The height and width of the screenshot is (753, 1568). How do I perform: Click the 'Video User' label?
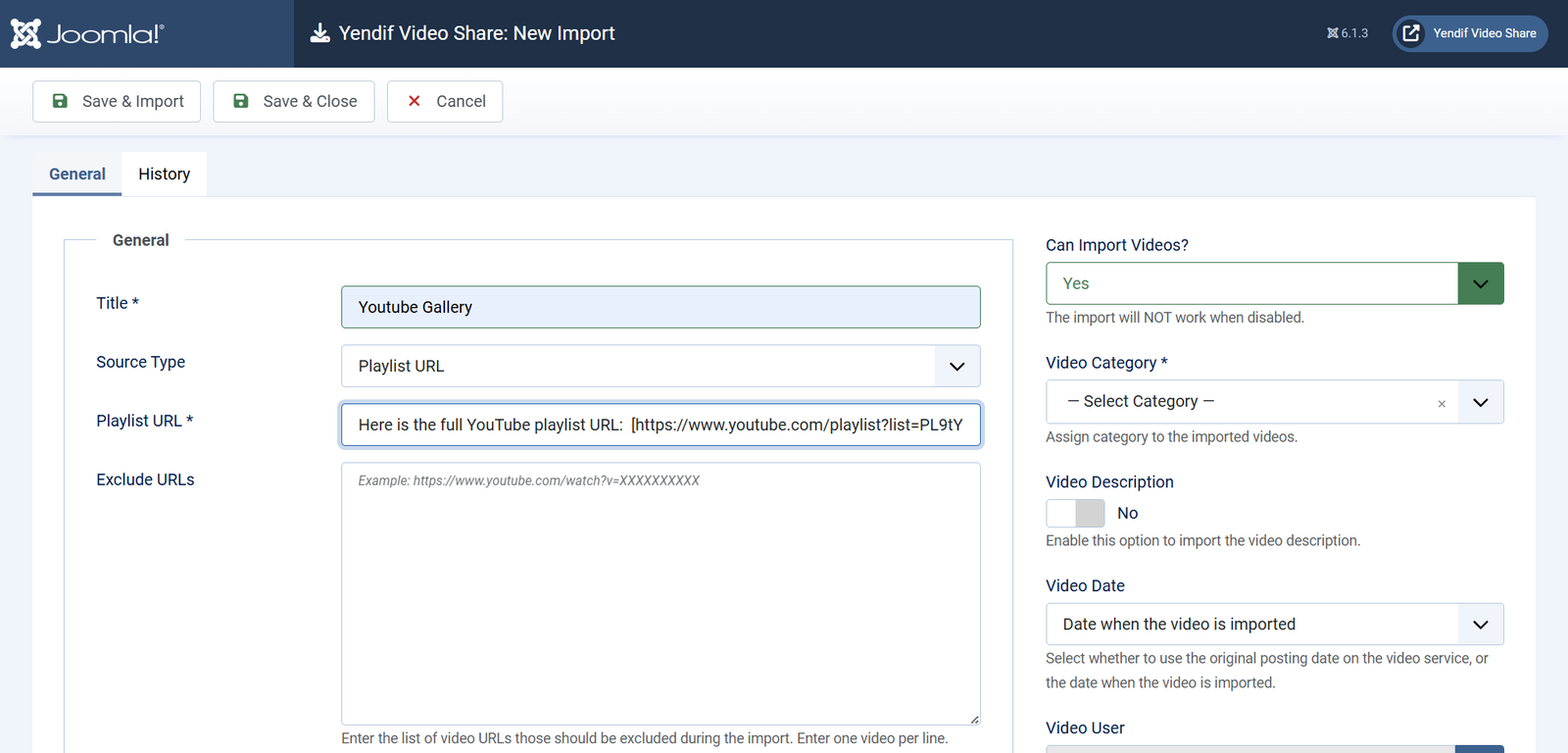click(1085, 728)
